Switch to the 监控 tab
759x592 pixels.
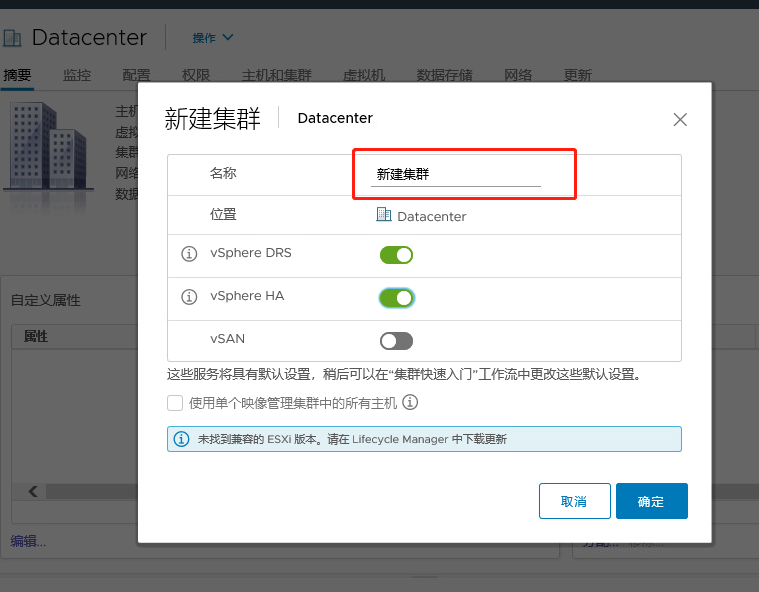(76, 75)
